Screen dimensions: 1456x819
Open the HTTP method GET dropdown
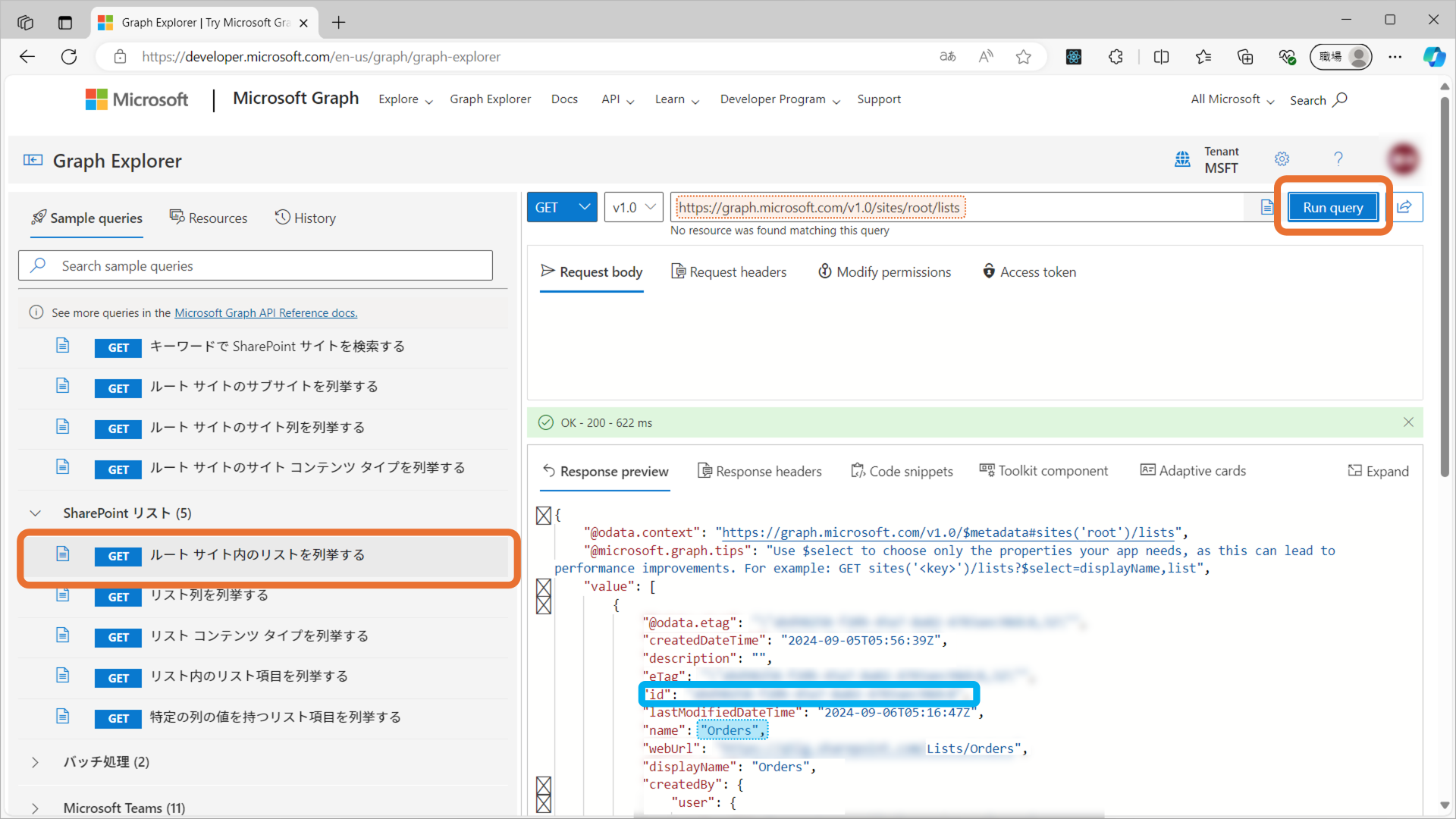point(562,207)
